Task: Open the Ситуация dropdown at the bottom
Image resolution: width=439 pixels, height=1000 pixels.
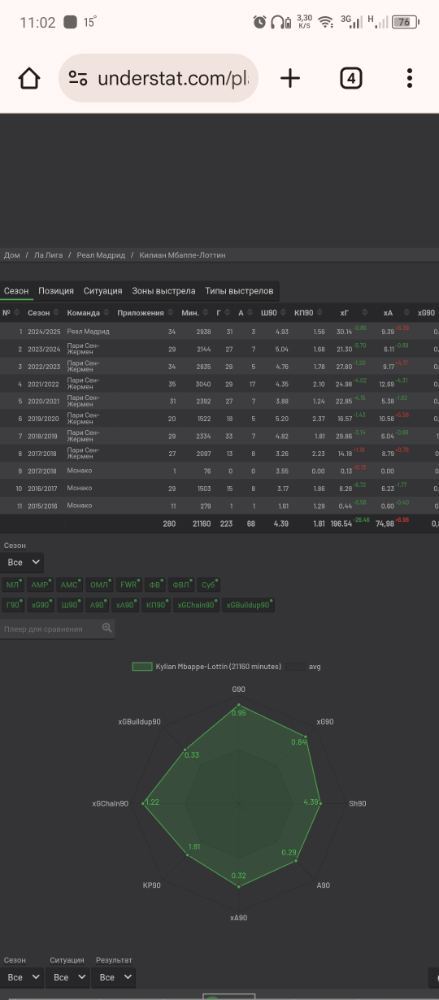Action: pyautogui.click(x=68, y=977)
